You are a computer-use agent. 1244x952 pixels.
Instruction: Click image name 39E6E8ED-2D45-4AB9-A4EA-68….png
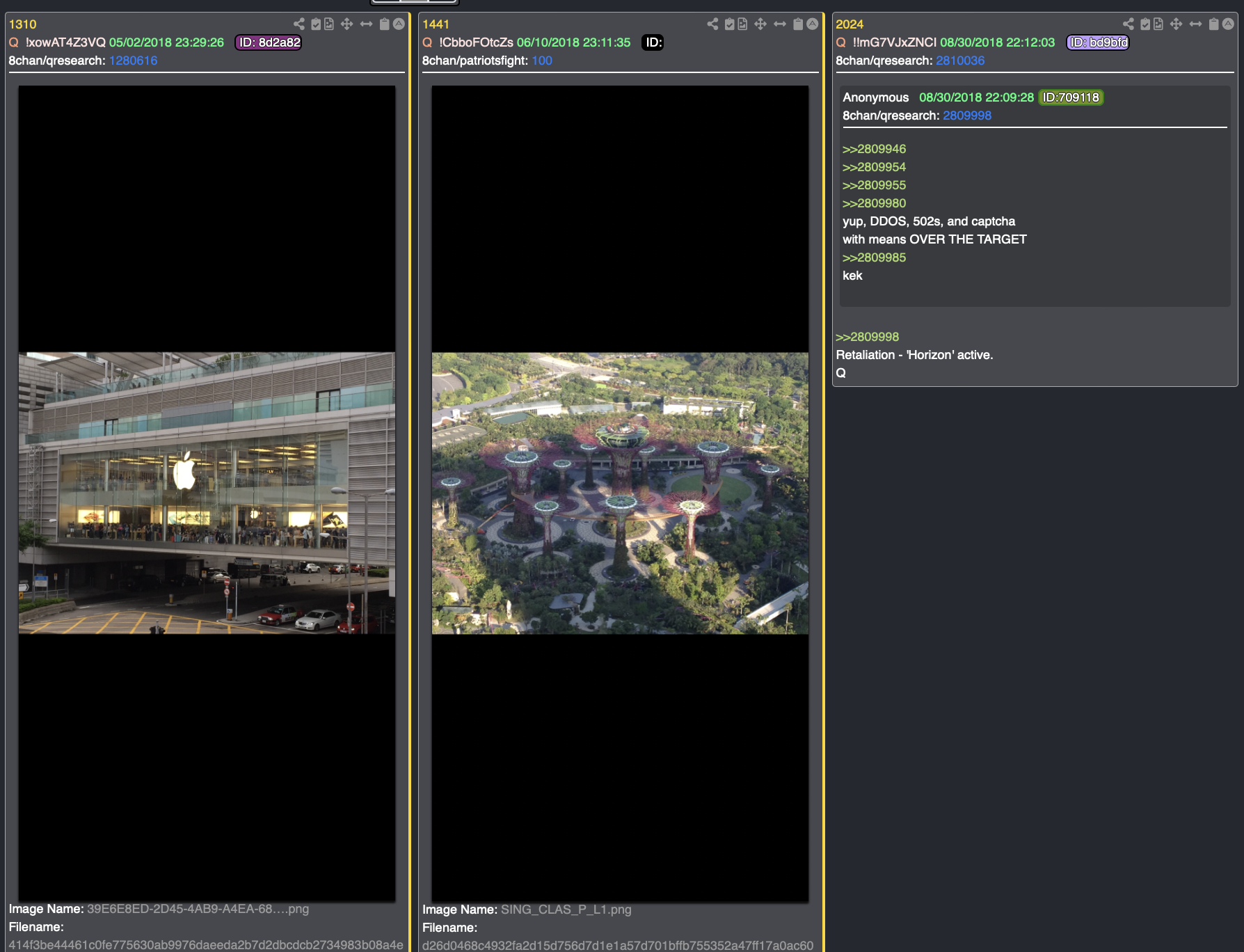coord(198,909)
